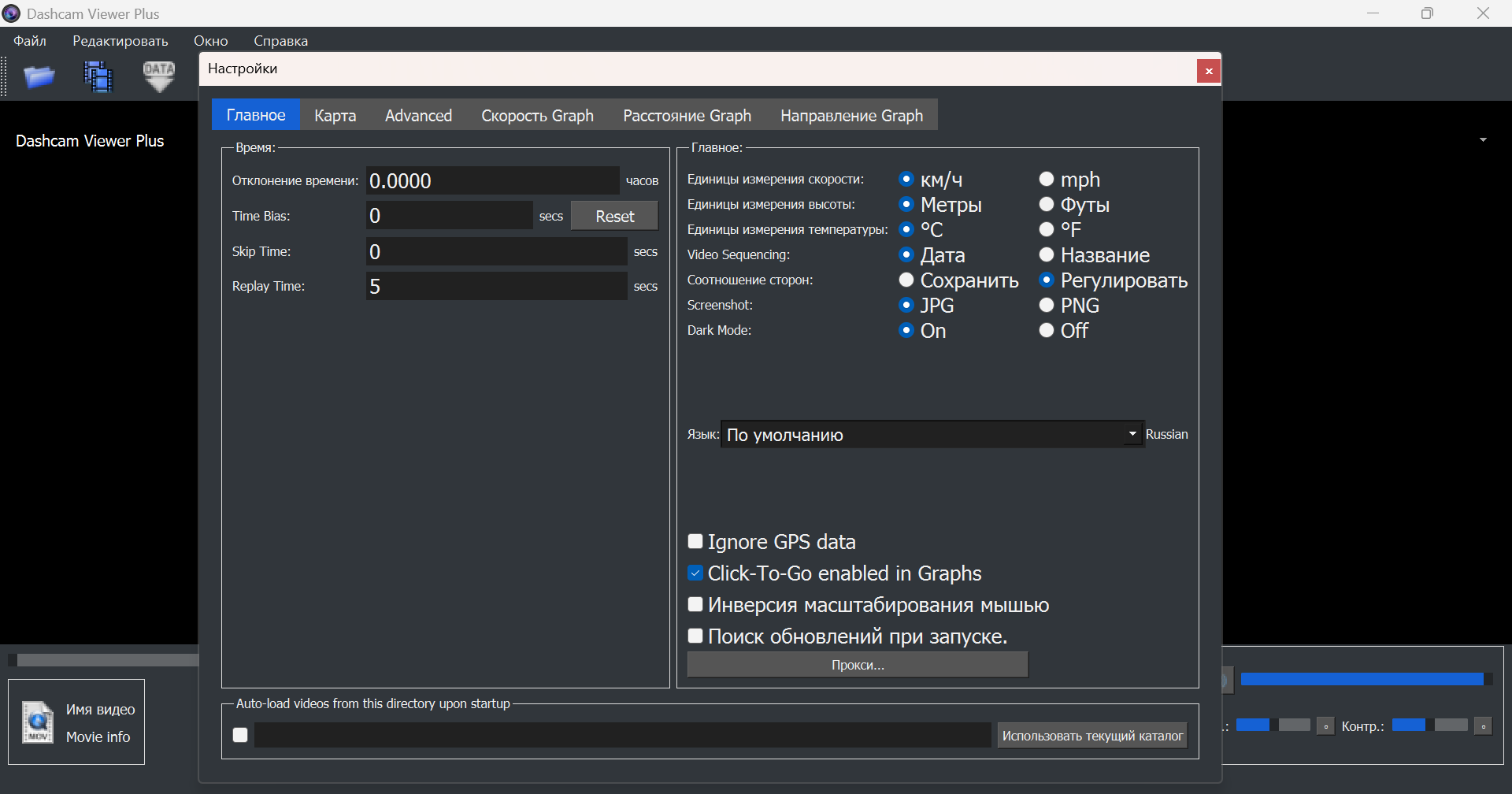Click the DATA export arrow icon
This screenshot has width=1512, height=794.
point(159,76)
